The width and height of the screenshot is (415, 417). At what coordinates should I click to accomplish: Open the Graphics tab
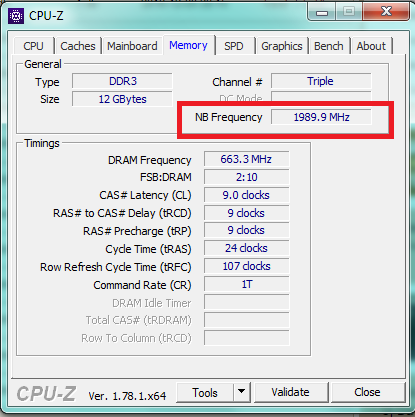pyautogui.click(x=282, y=46)
